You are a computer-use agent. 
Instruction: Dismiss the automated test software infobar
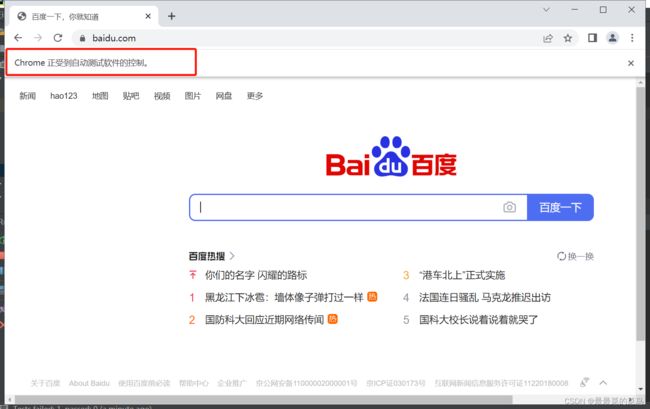(x=631, y=63)
